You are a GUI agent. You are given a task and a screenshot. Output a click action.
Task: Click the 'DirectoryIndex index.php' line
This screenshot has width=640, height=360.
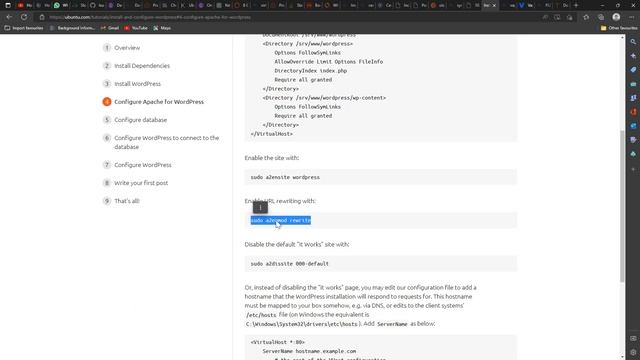[x=311, y=71]
